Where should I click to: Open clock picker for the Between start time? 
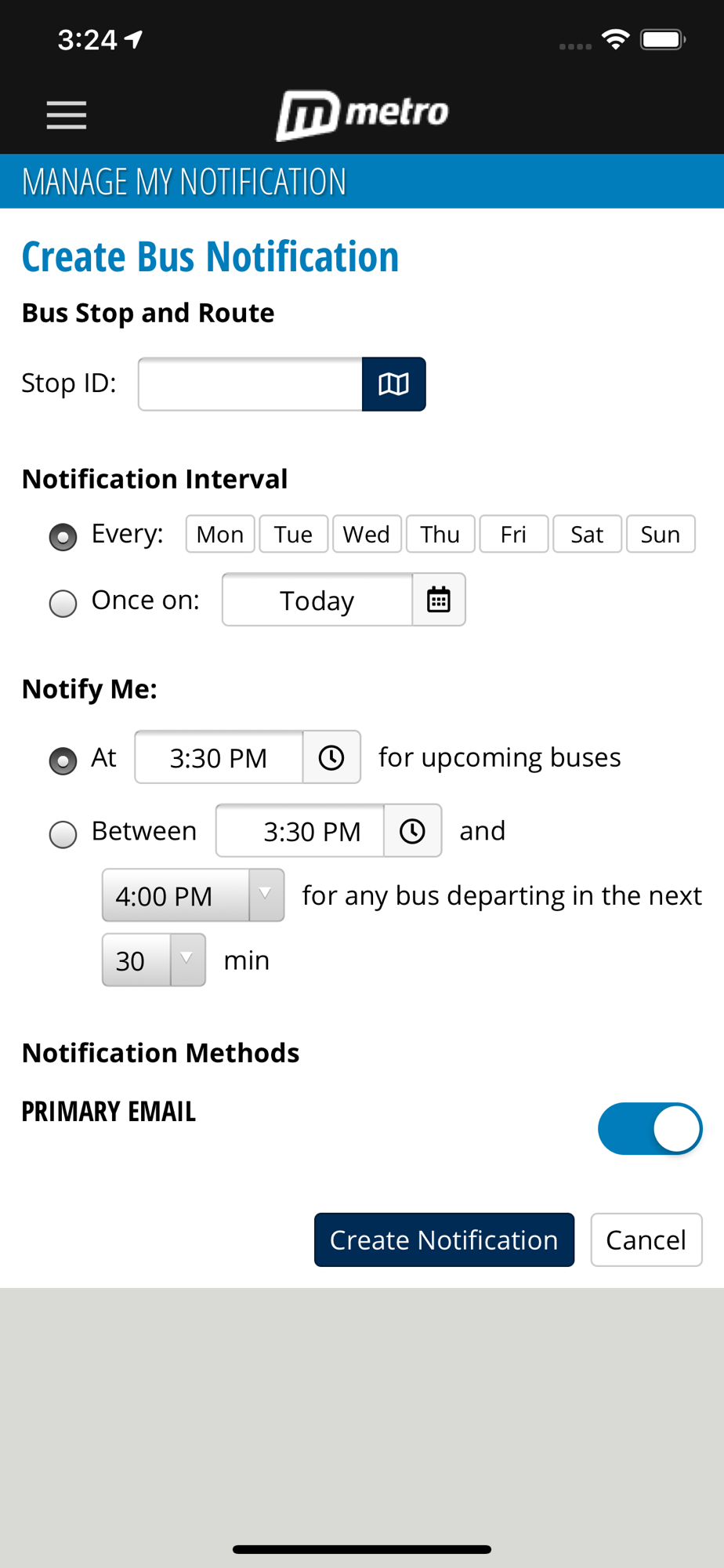coord(412,831)
